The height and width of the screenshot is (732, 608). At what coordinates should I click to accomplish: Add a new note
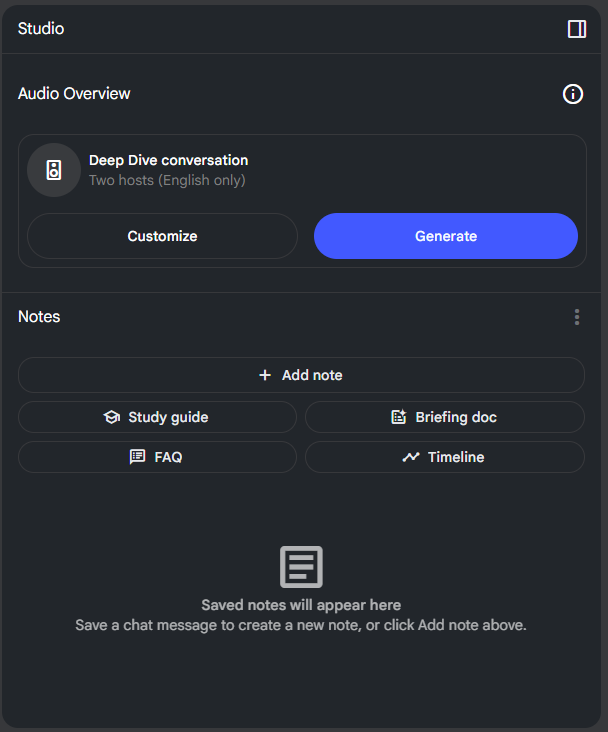pyautogui.click(x=301, y=375)
